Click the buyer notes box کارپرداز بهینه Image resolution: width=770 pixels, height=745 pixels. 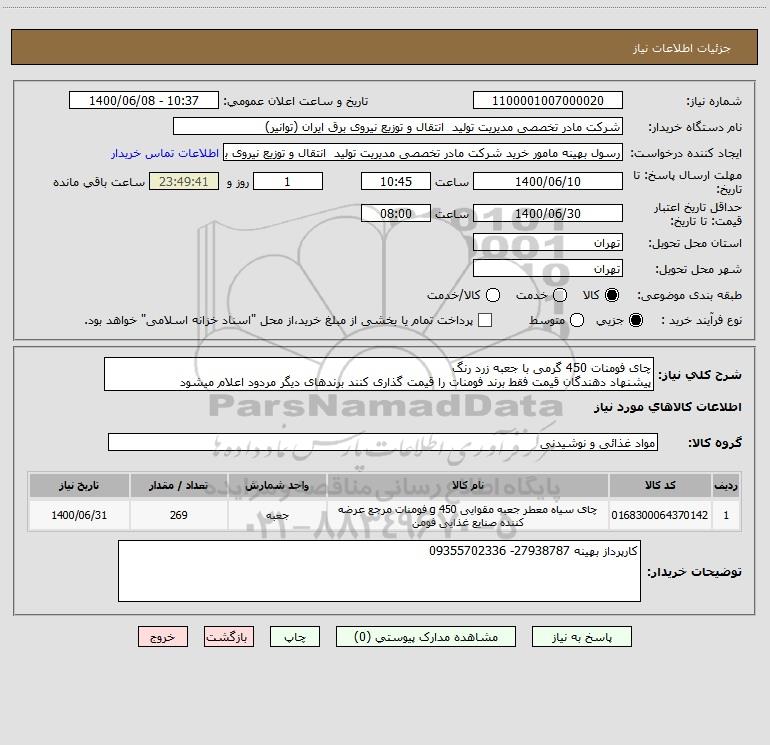point(379,571)
